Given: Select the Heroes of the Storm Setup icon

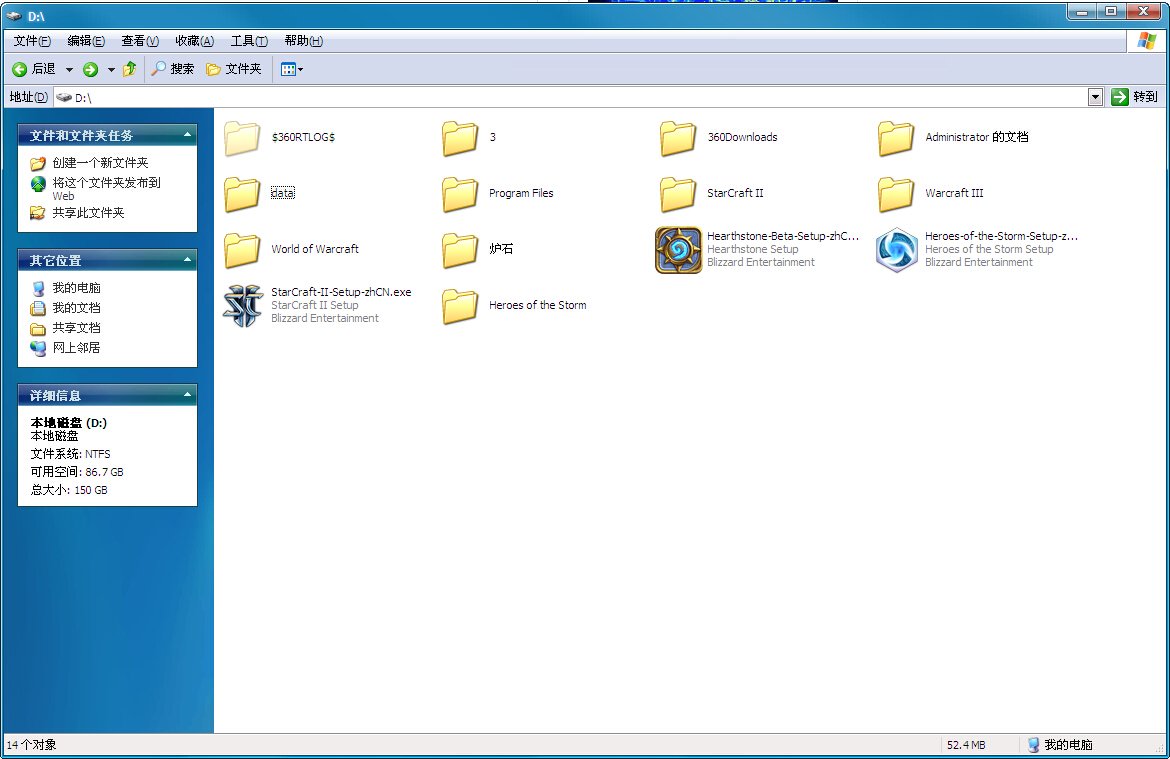Looking at the screenshot, I should tap(896, 250).
